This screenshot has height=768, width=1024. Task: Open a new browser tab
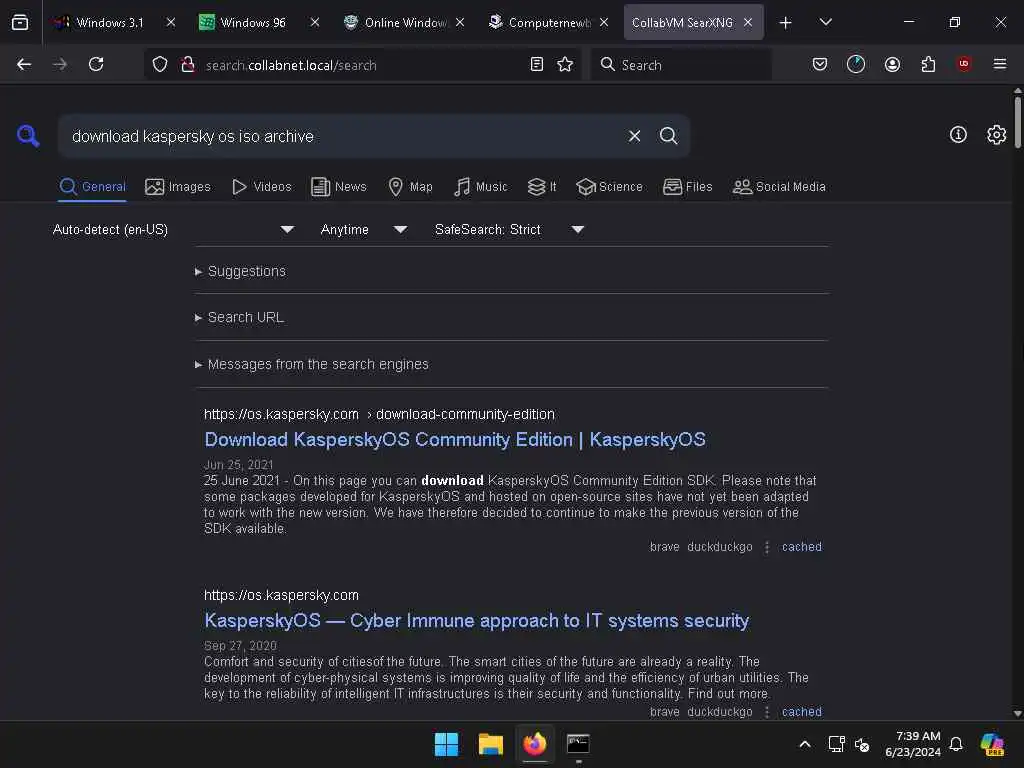point(785,23)
